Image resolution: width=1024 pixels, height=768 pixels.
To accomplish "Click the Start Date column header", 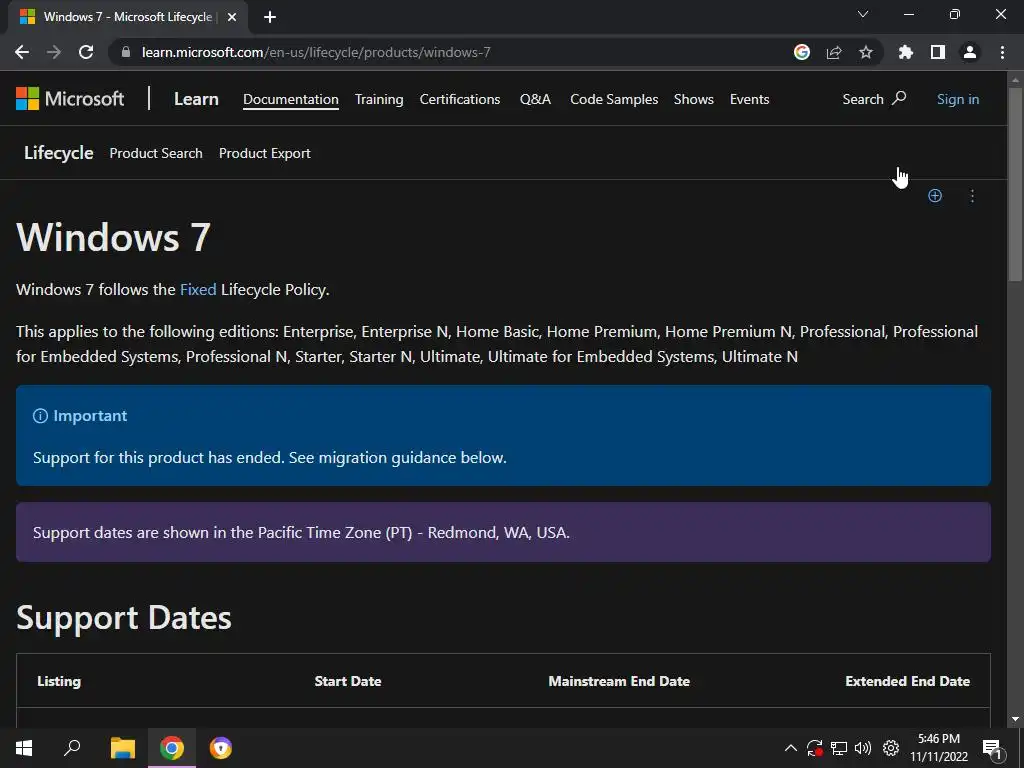I will pos(347,681).
